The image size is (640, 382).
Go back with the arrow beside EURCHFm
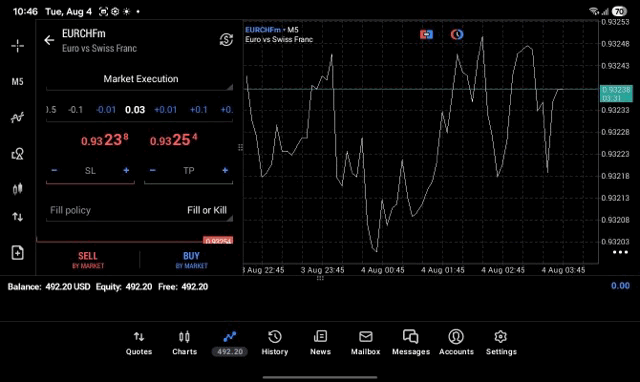pos(49,40)
